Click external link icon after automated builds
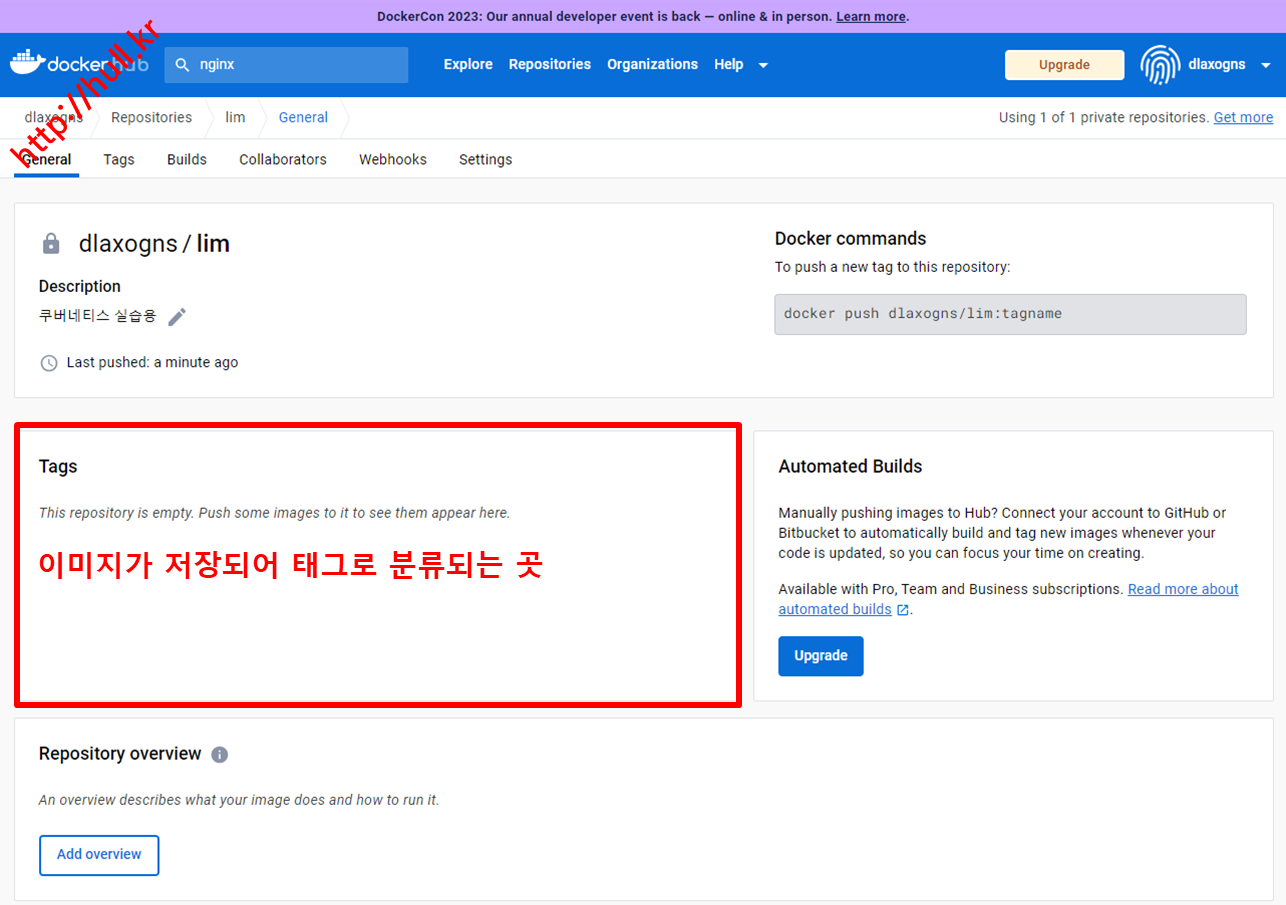Screen dimensions: 1286x905 pos(903,610)
